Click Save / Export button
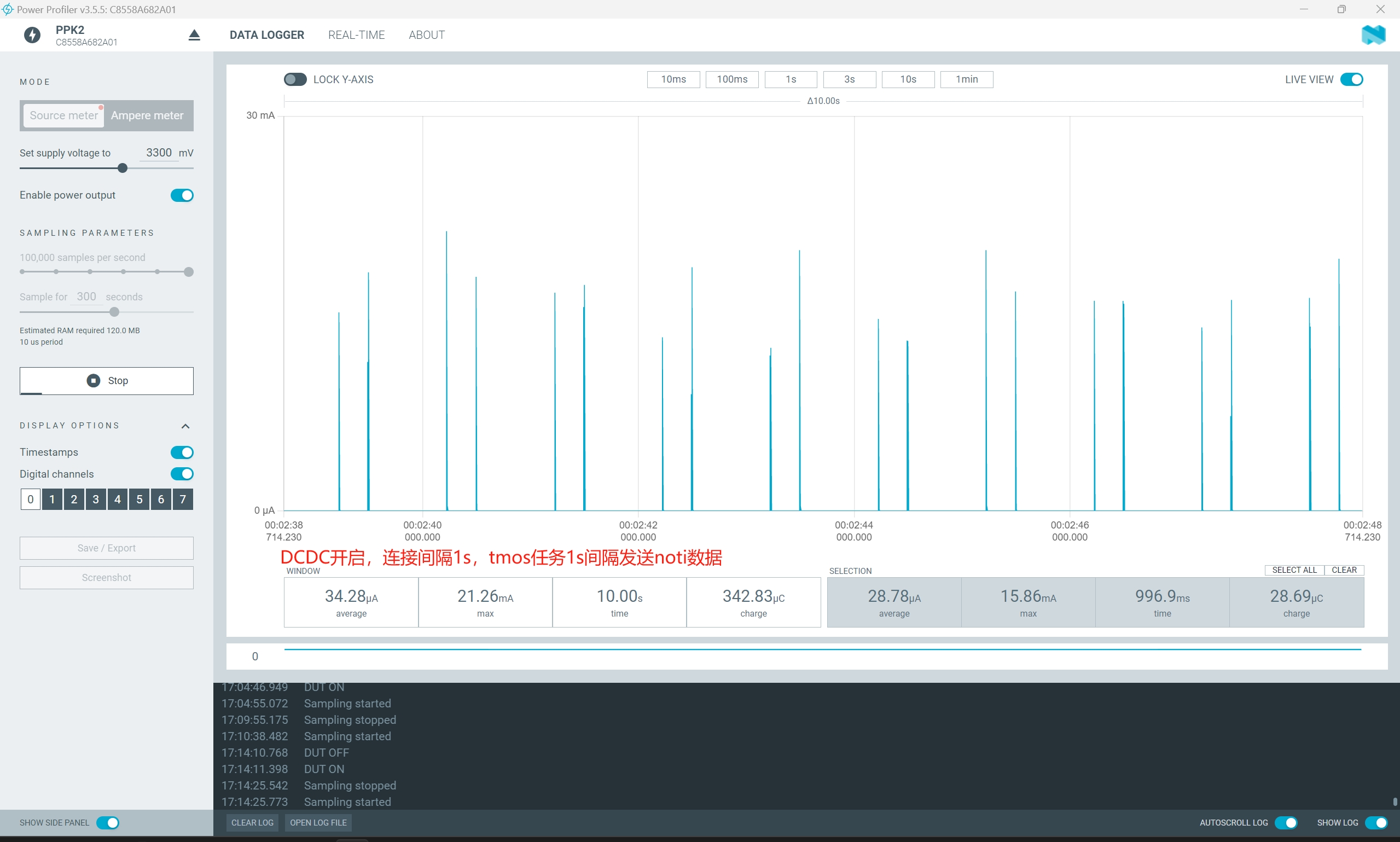Image resolution: width=1400 pixels, height=842 pixels. tap(107, 548)
